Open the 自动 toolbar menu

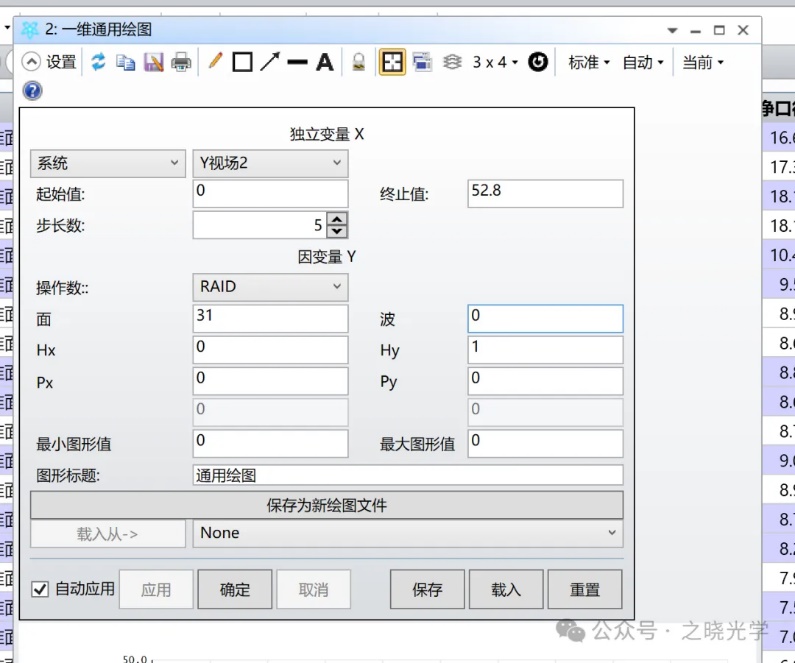(642, 62)
